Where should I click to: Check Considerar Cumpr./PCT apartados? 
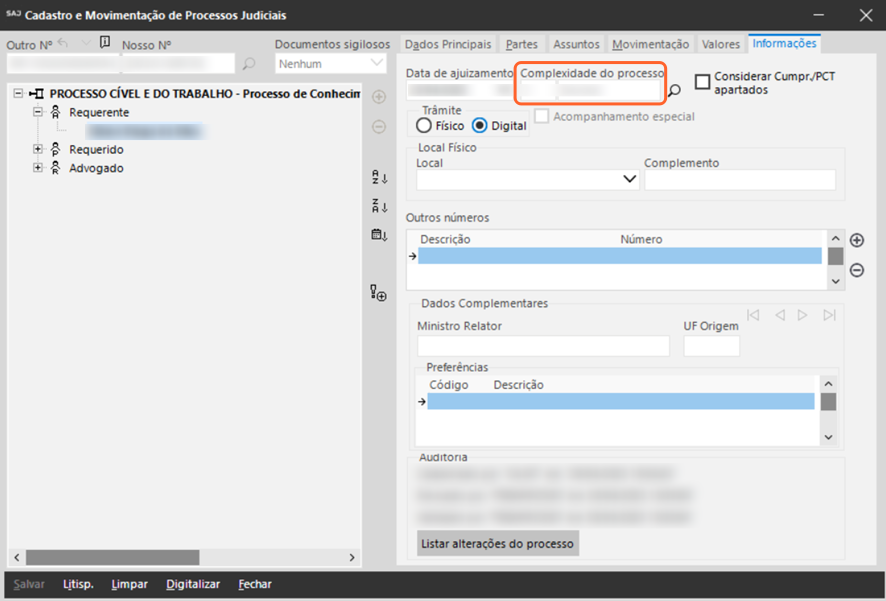click(703, 82)
